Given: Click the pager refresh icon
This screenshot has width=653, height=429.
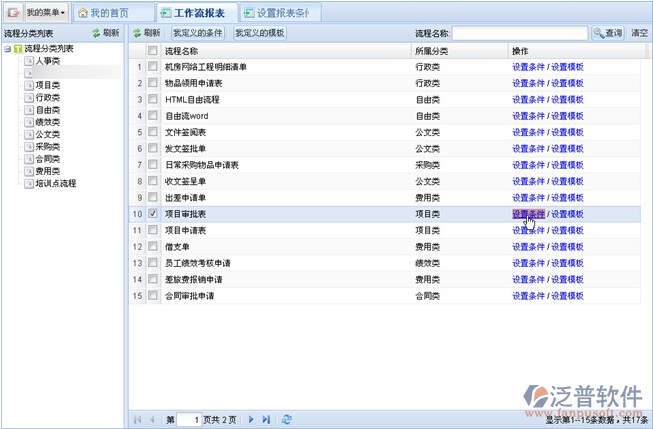Looking at the screenshot, I should (287, 419).
